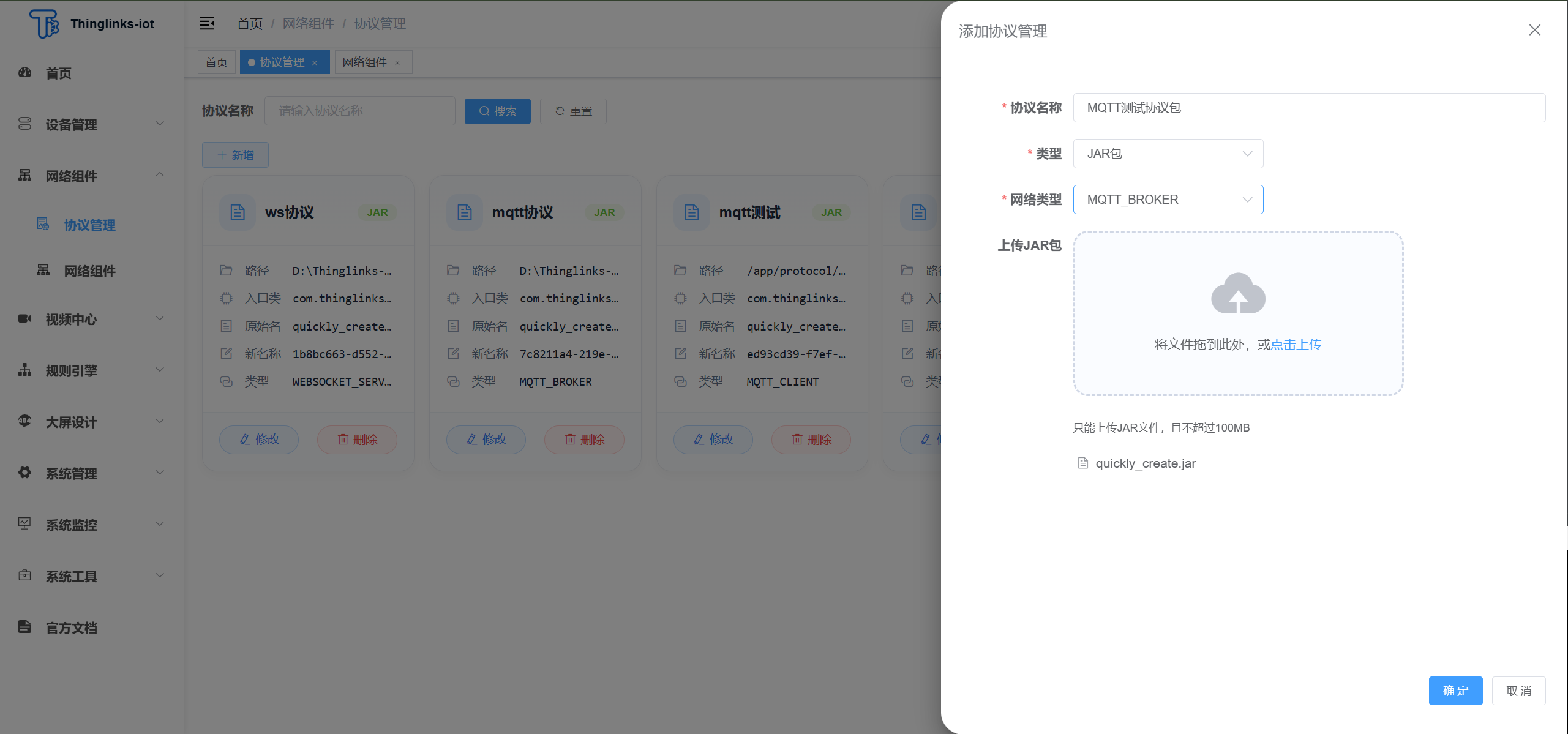This screenshot has height=734, width=1568.
Task: Select the 协议管理 submenu item
Action: click(x=89, y=225)
